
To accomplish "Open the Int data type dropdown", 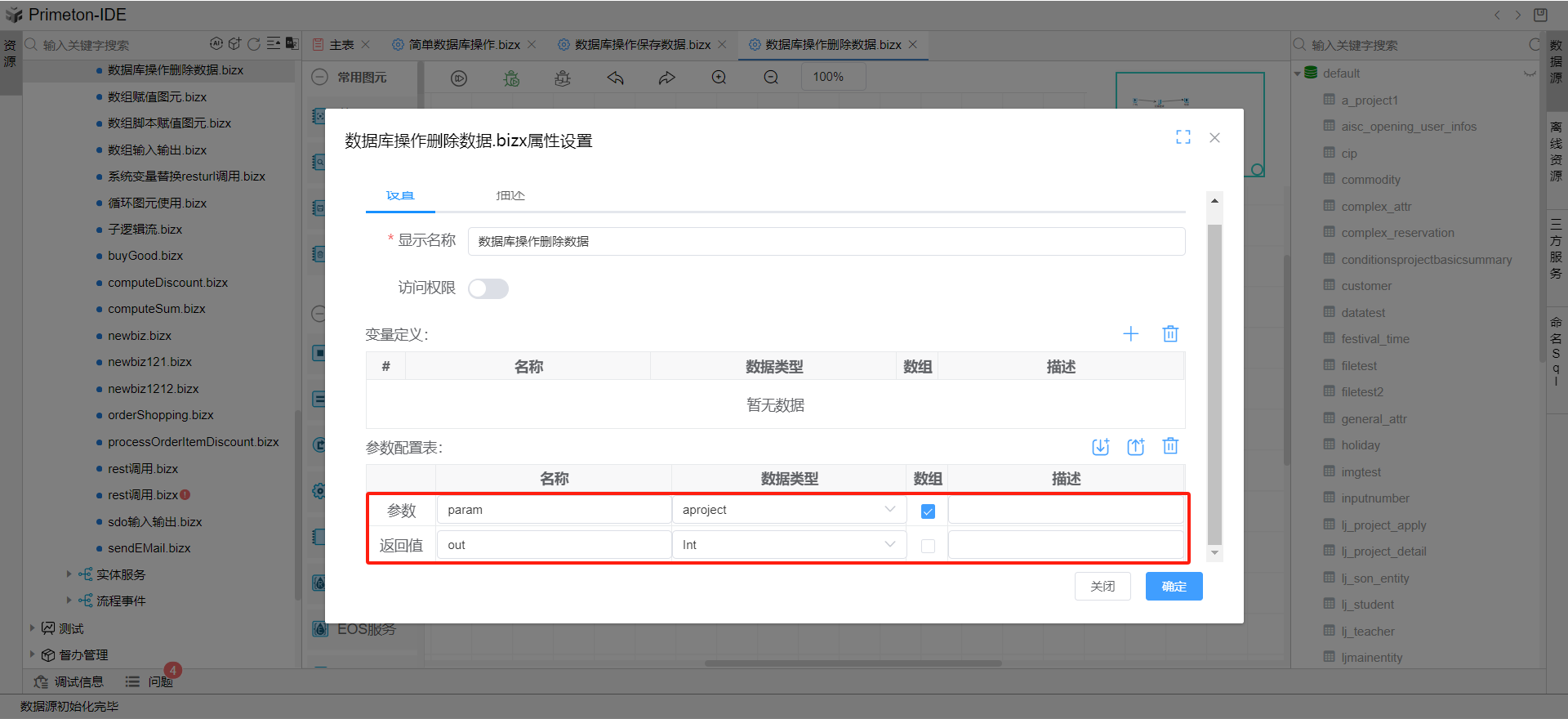I will coord(789,545).
